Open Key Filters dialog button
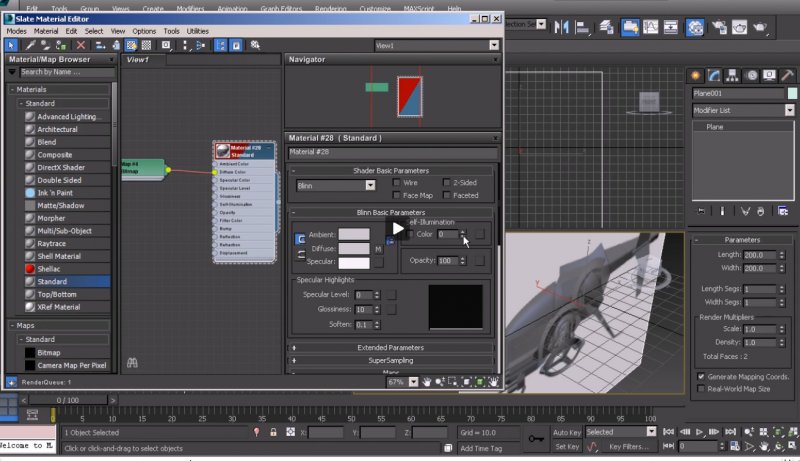800x461 pixels. coord(629,447)
